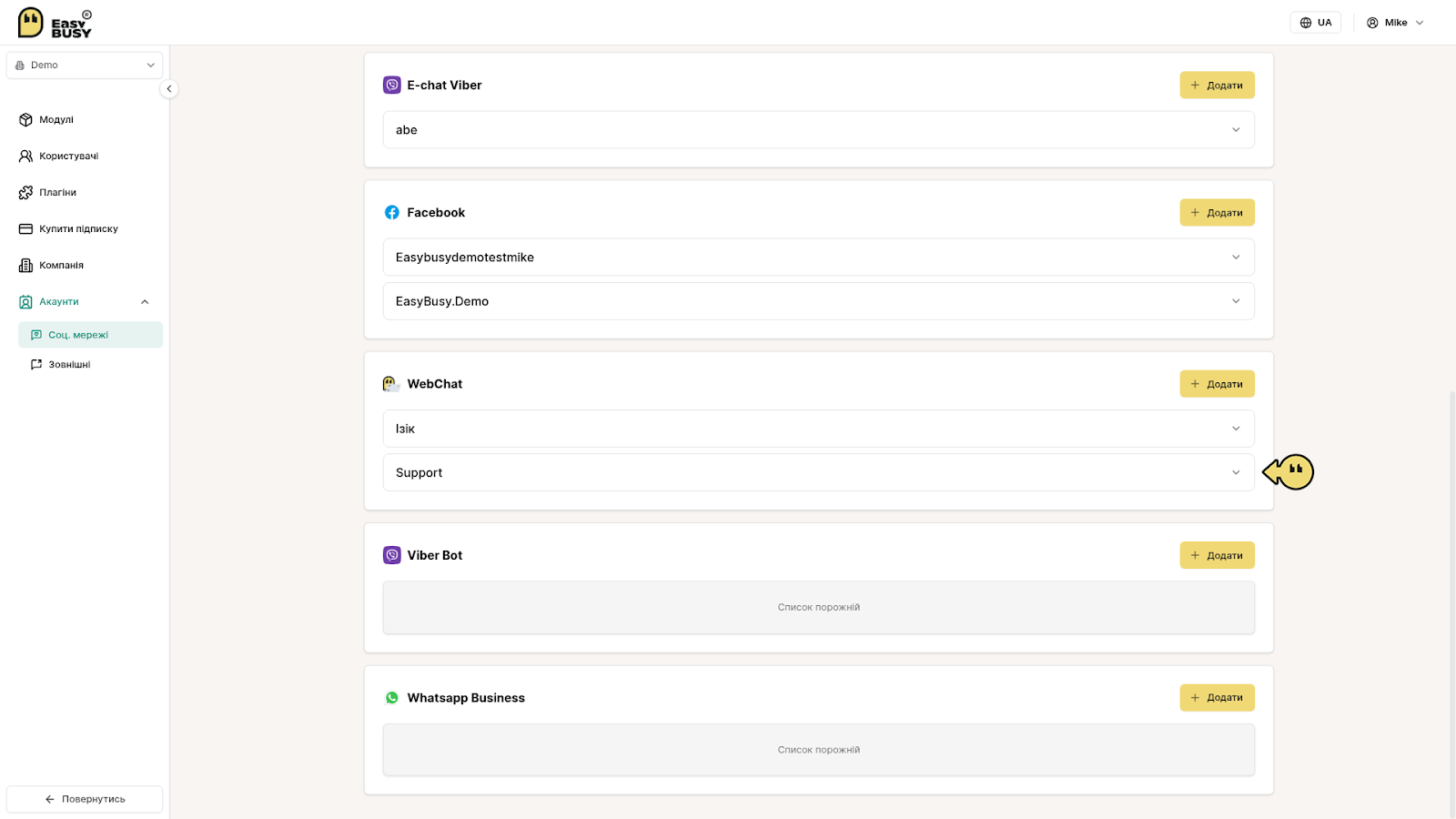Collapse the sidebar with the arrow button

coord(168,88)
